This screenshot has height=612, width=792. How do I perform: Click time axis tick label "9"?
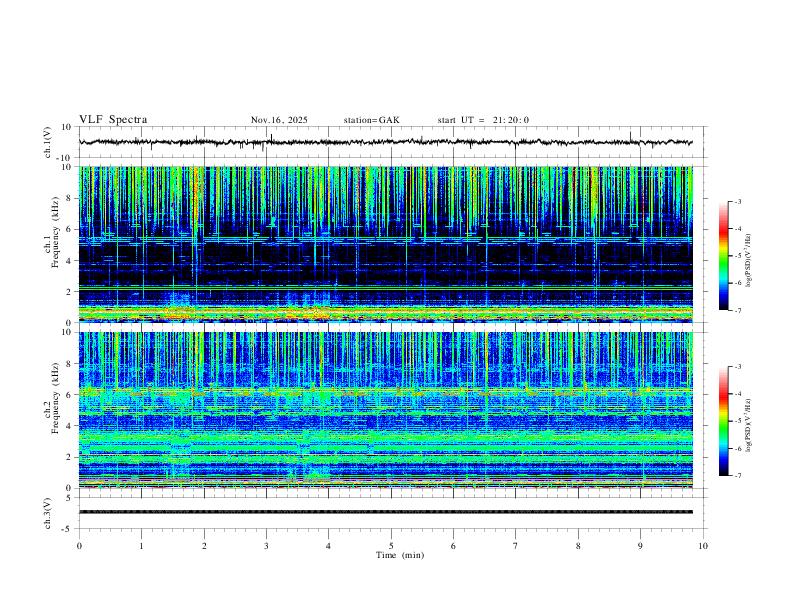coord(640,546)
